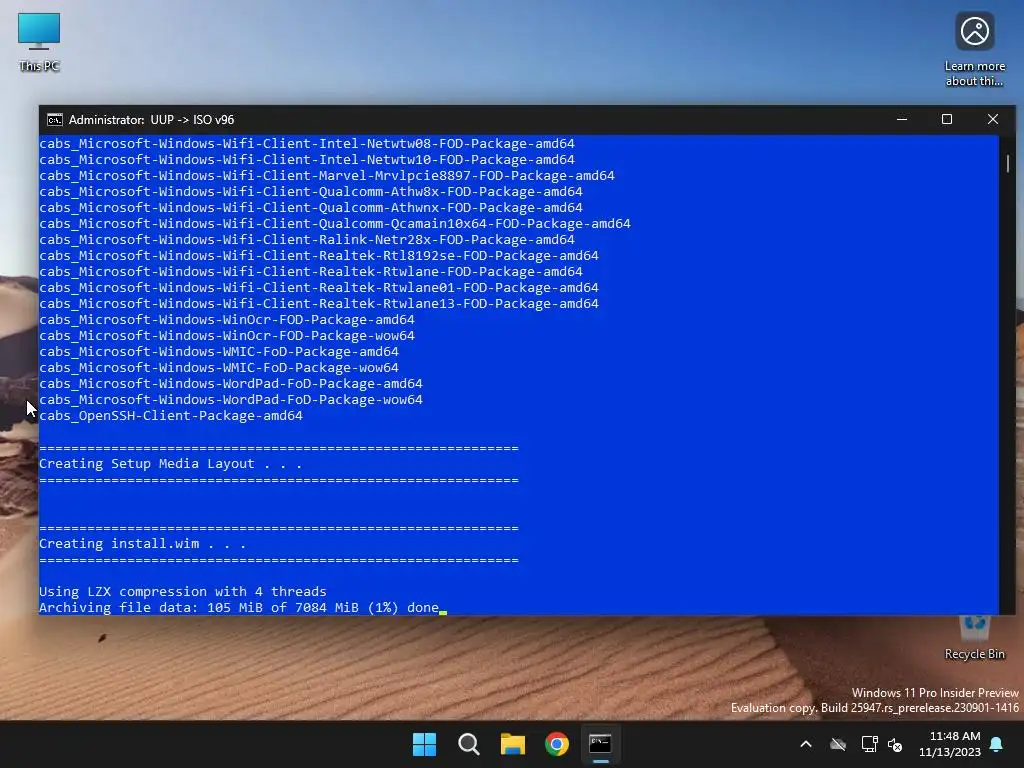Click the Ralink-Netr28x-FOD-Package line
The image size is (1024, 768).
[307, 240]
